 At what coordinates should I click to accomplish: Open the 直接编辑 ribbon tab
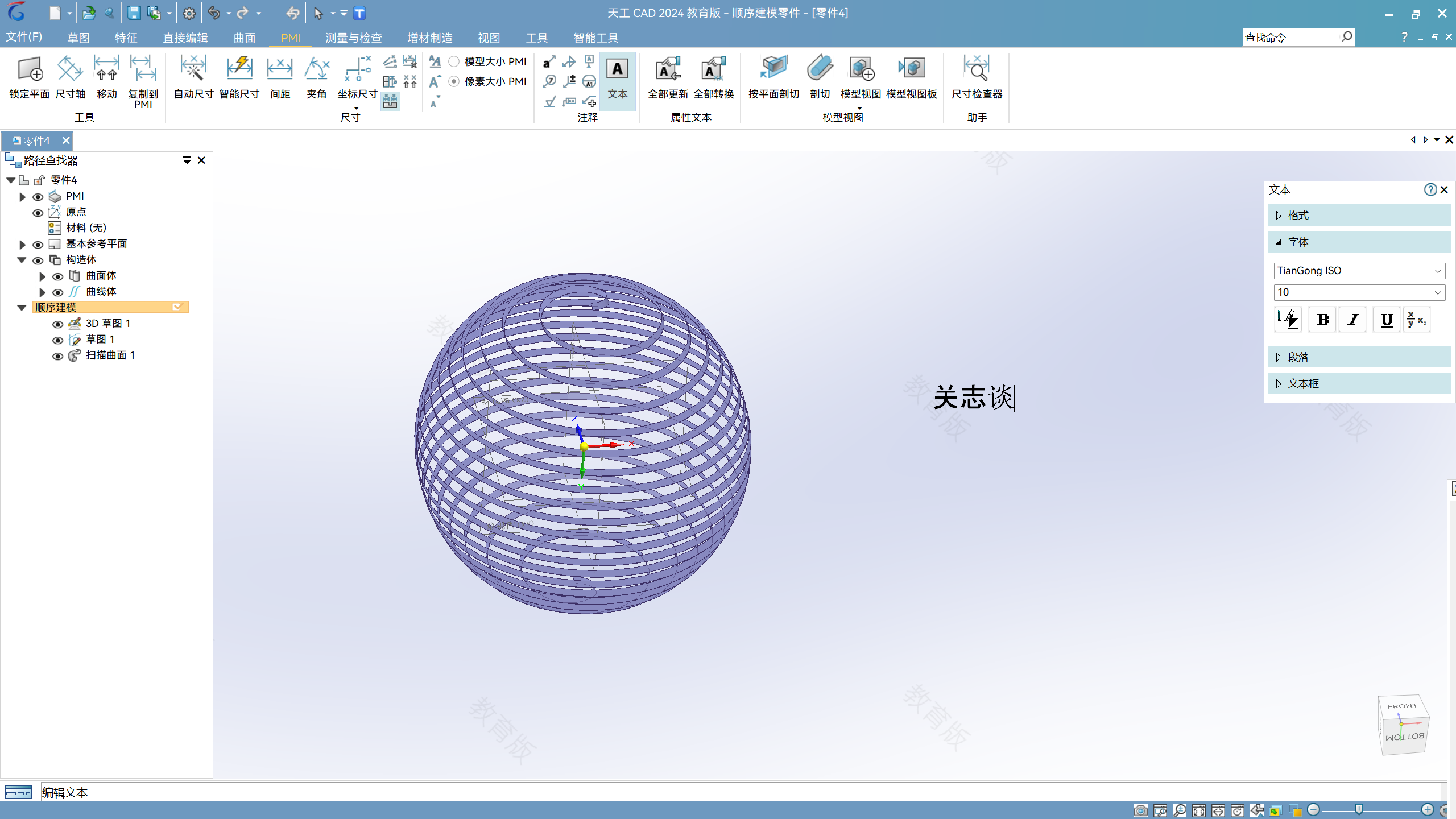pos(185,38)
